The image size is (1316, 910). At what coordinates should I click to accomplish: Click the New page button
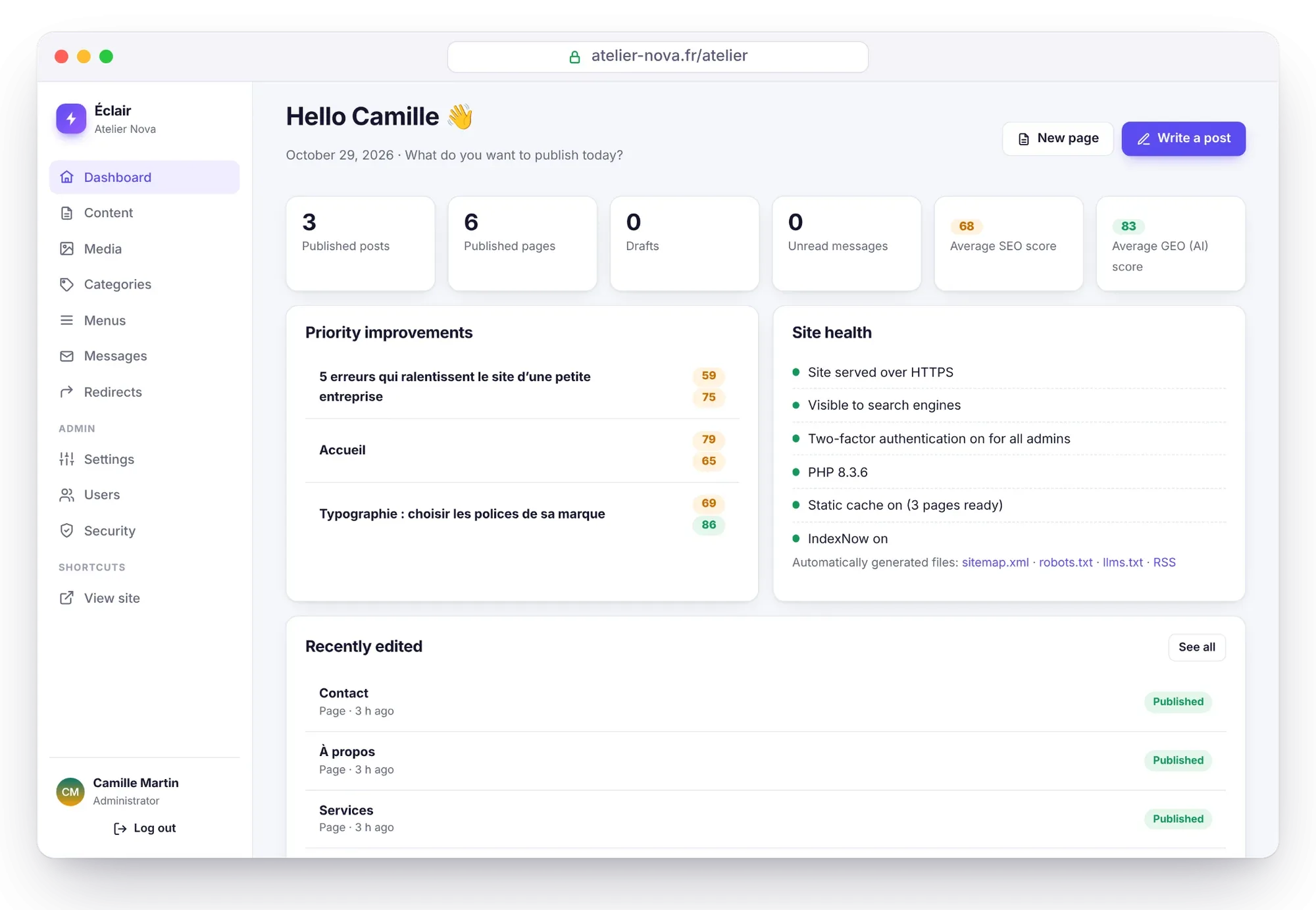pos(1057,139)
